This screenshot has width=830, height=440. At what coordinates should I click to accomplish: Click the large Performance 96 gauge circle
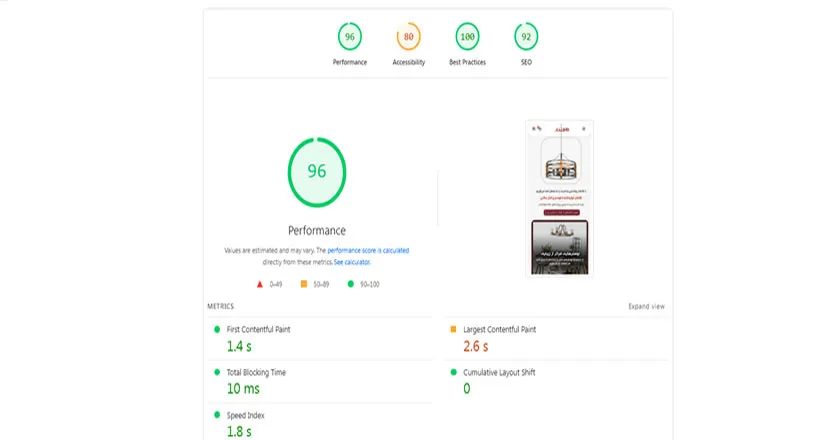317,171
